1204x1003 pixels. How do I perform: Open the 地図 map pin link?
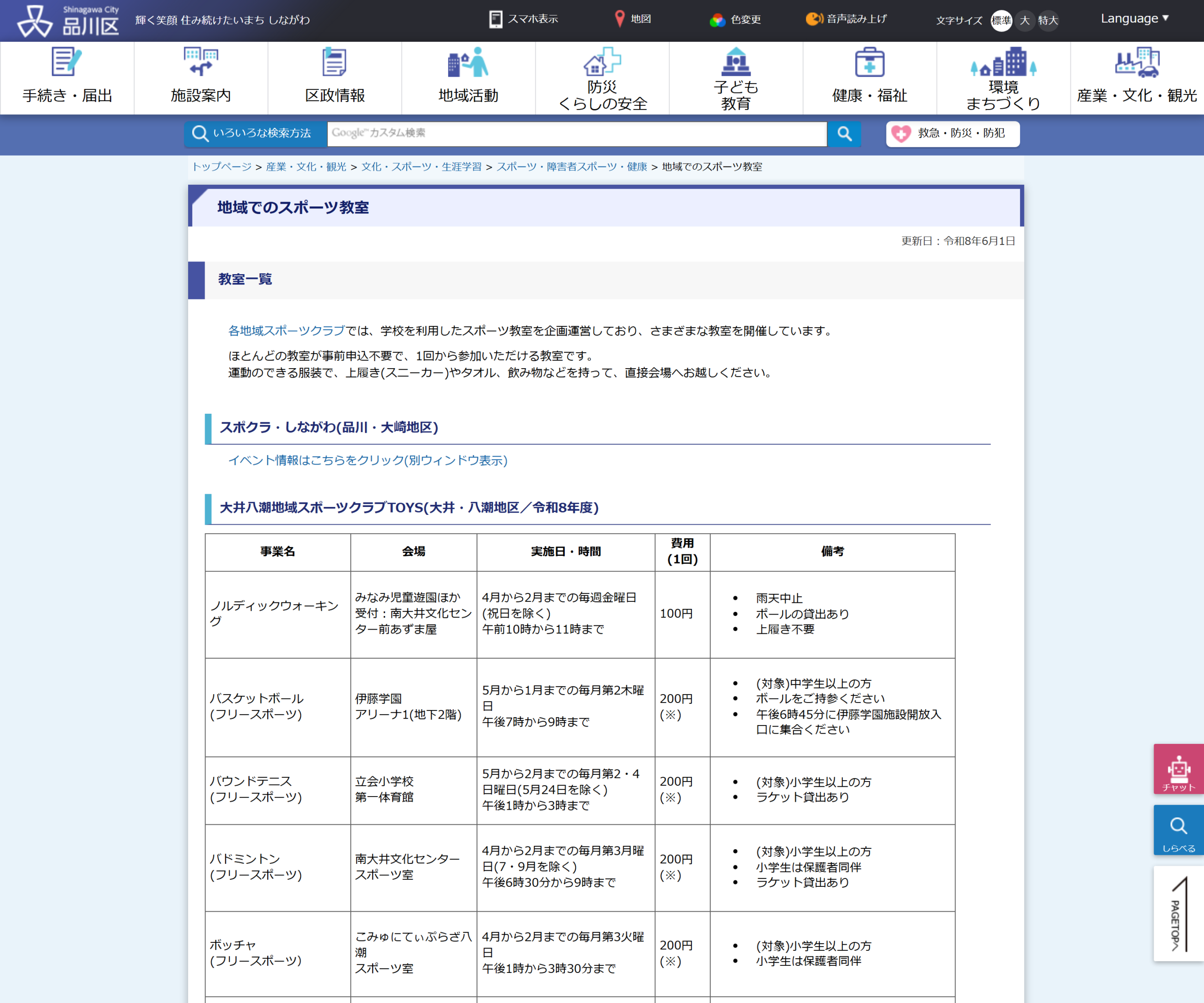coord(633,19)
